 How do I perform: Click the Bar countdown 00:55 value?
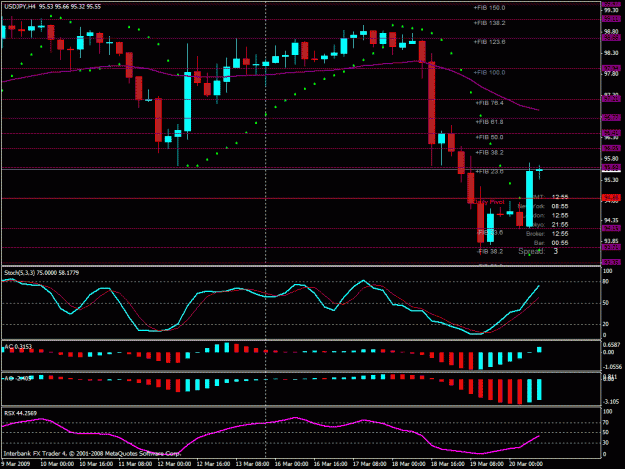point(560,243)
